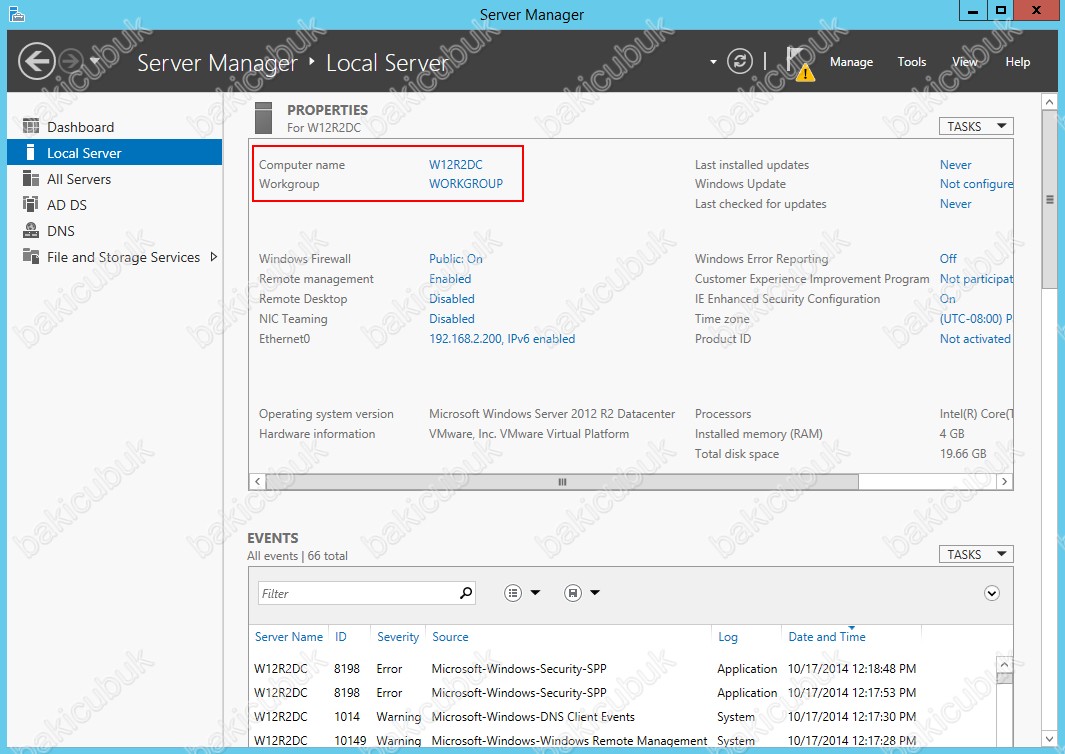The image size is (1065, 754).
Task: Select the event logged at 12:17:53 PM
Action: (x=622, y=692)
